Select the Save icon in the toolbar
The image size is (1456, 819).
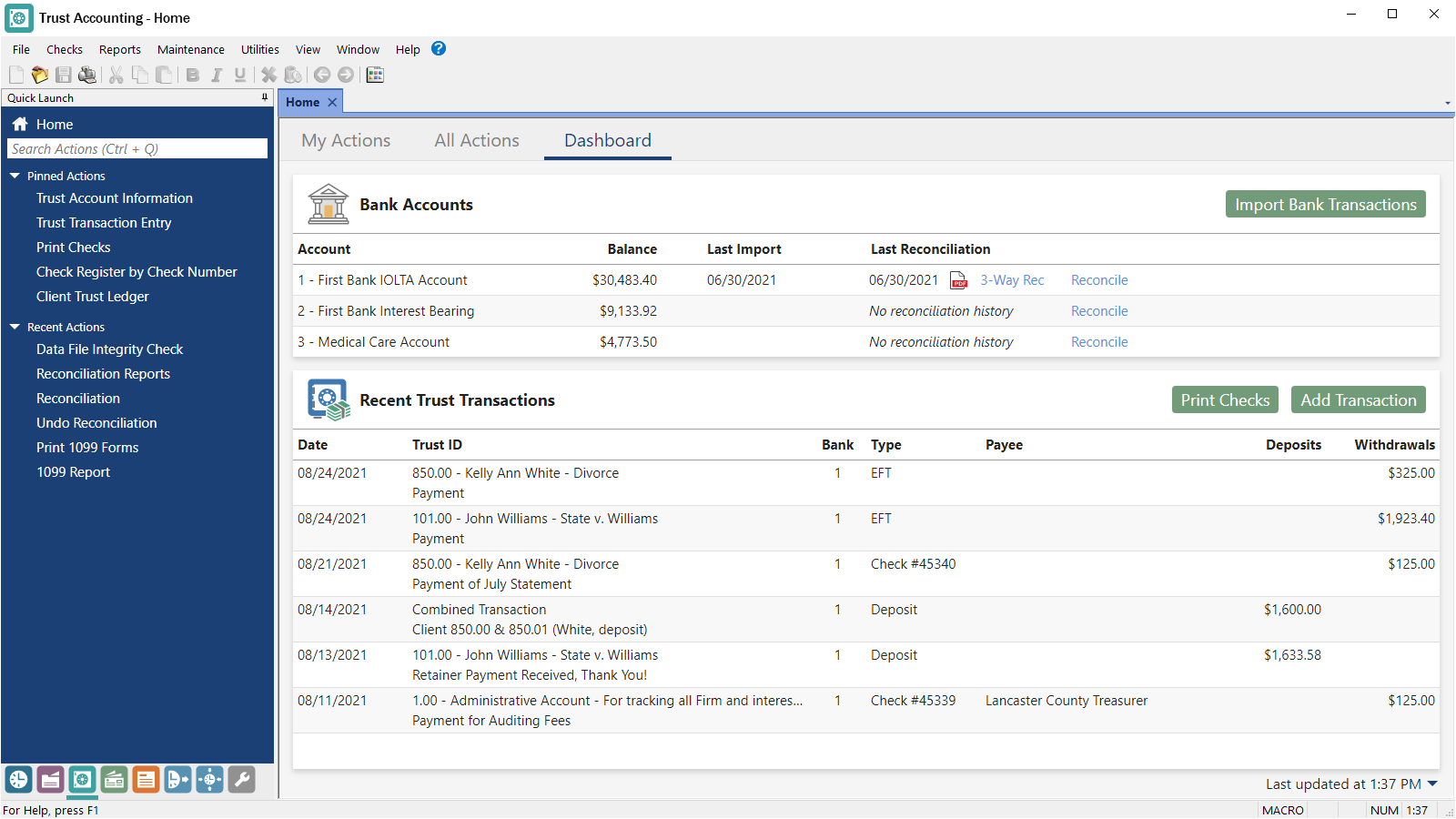[64, 76]
